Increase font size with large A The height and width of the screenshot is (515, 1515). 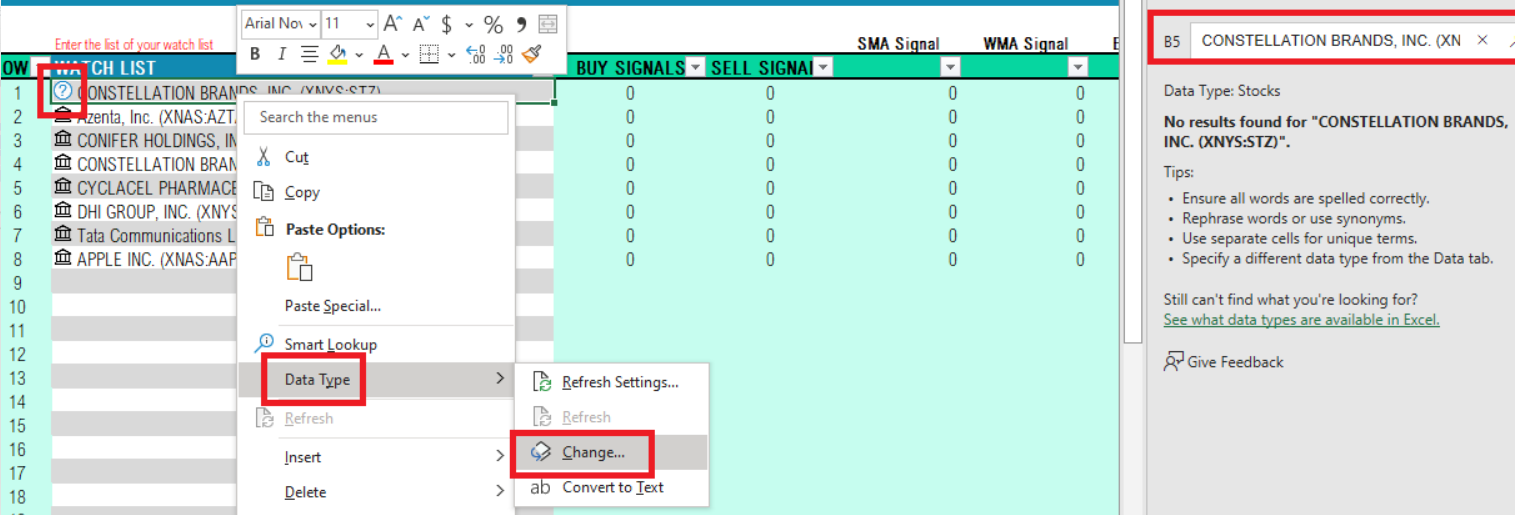pos(393,23)
